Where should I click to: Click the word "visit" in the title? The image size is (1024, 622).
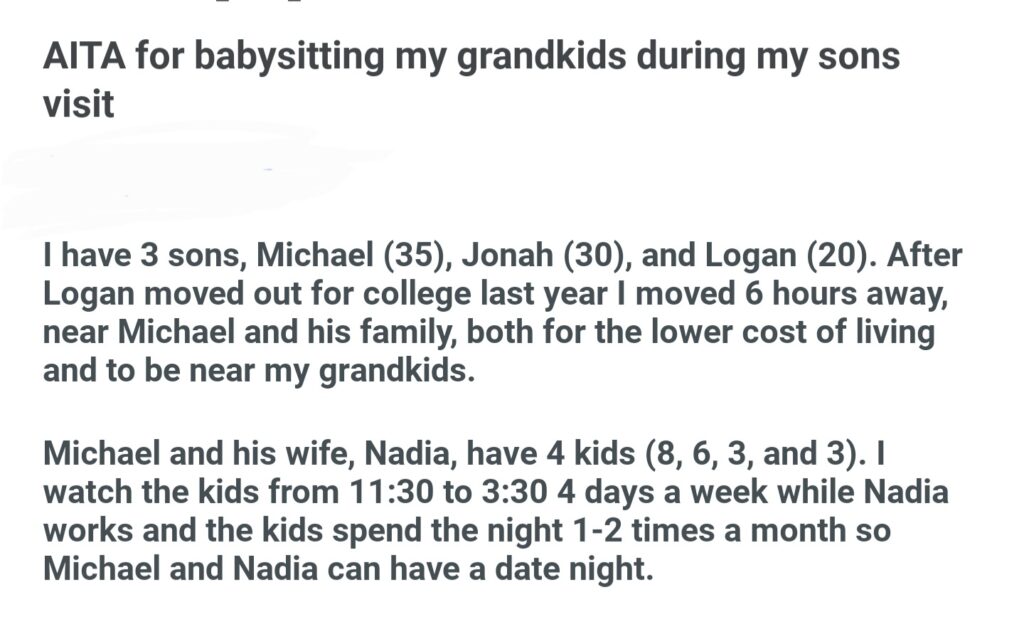[x=78, y=103]
